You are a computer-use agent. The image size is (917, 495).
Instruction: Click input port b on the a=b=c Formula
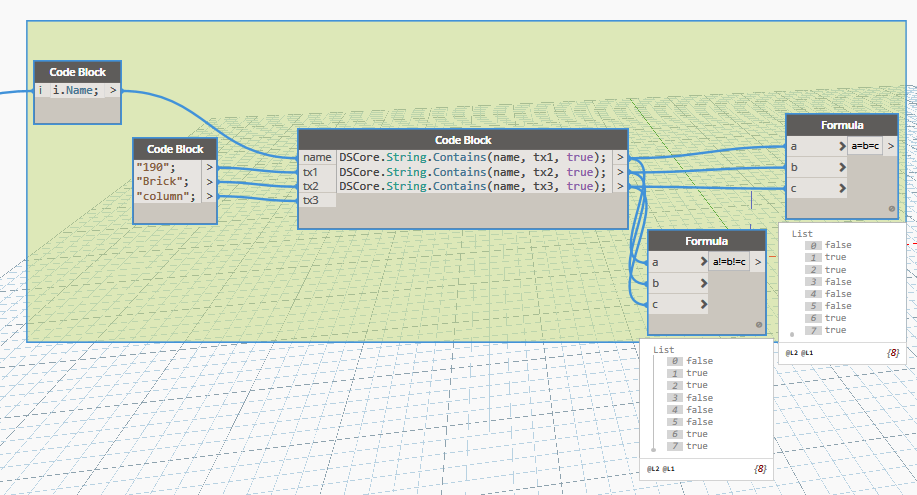[x=812, y=167]
